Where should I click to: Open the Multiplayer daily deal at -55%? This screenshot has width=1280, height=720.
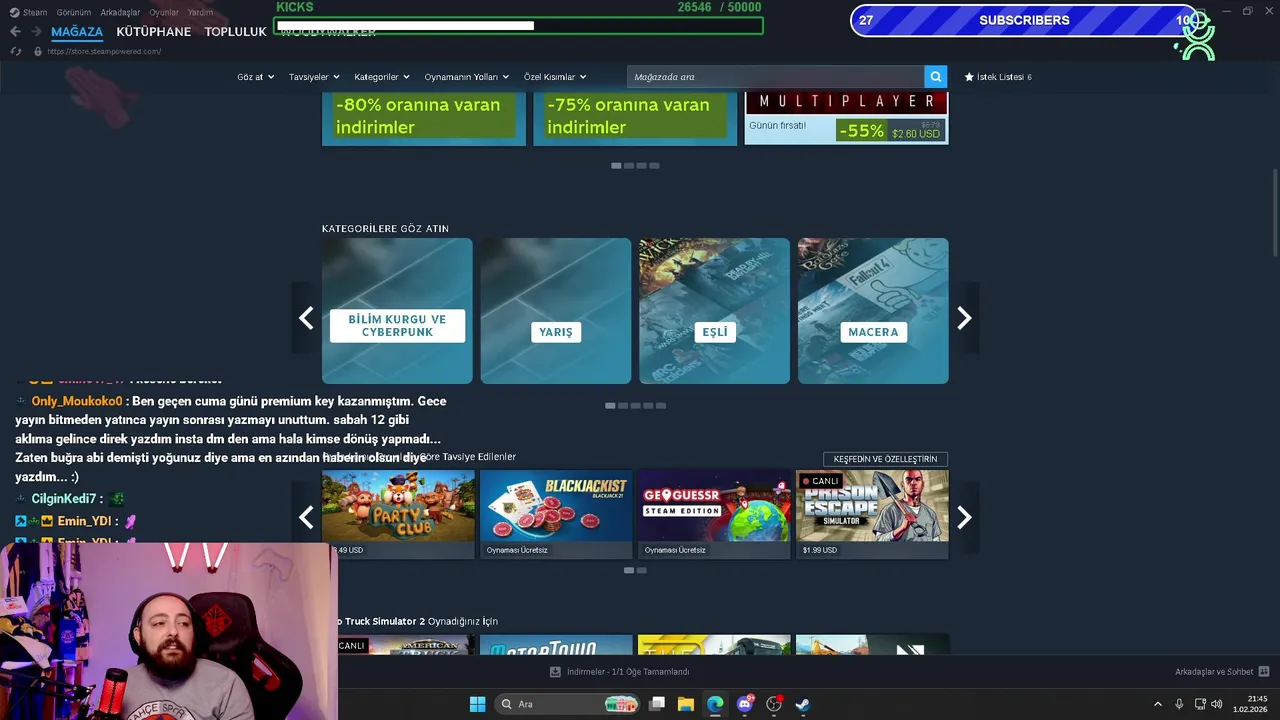846,118
